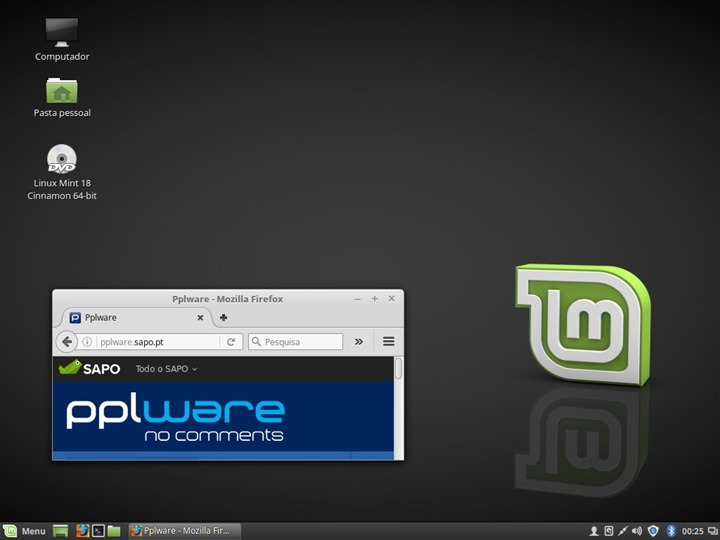Click the search magnifier icon in Pesquisa box
The height and width of the screenshot is (540, 720).
click(x=257, y=342)
